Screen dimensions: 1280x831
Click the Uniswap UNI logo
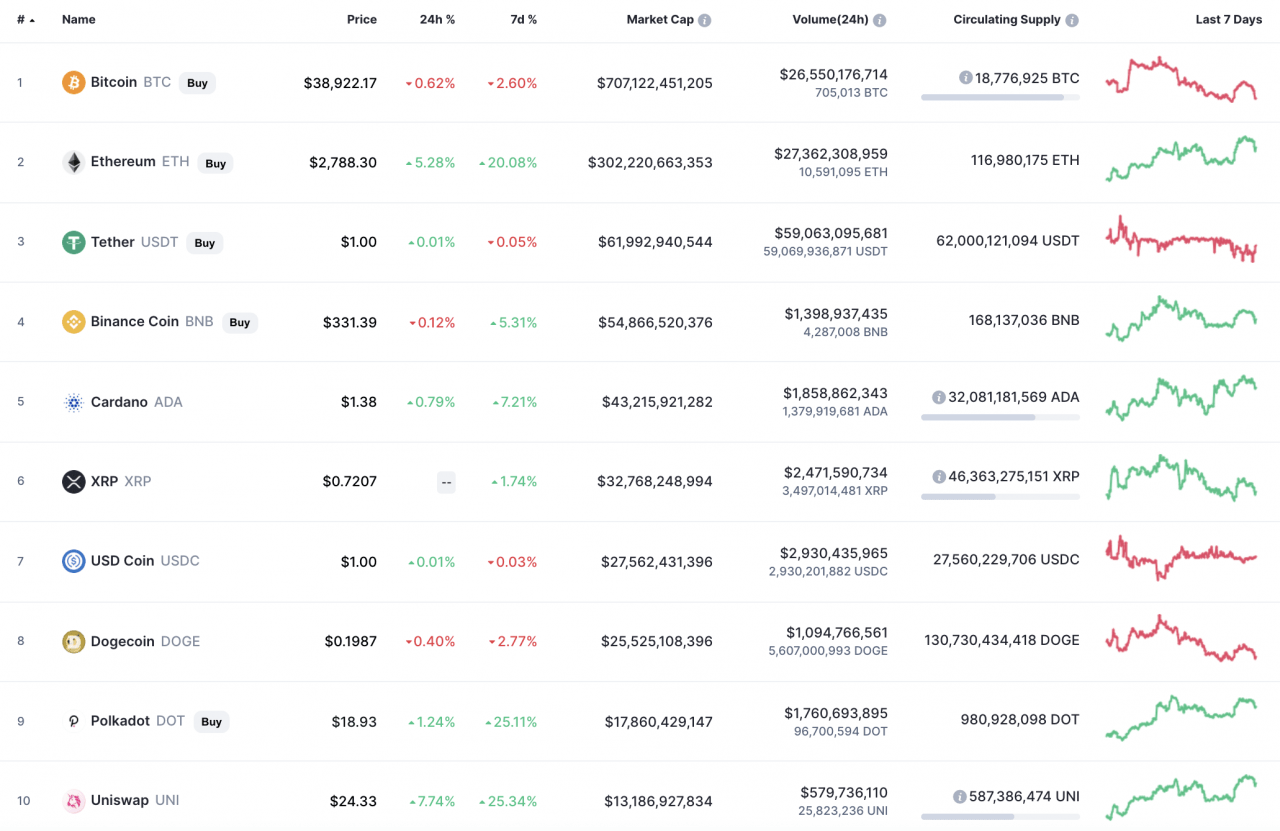click(x=74, y=800)
